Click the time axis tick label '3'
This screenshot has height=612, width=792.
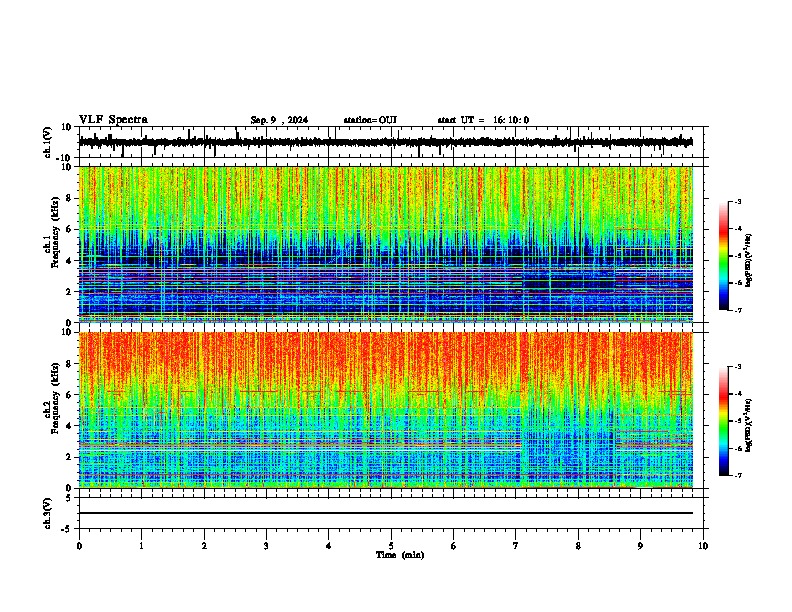pos(266,546)
